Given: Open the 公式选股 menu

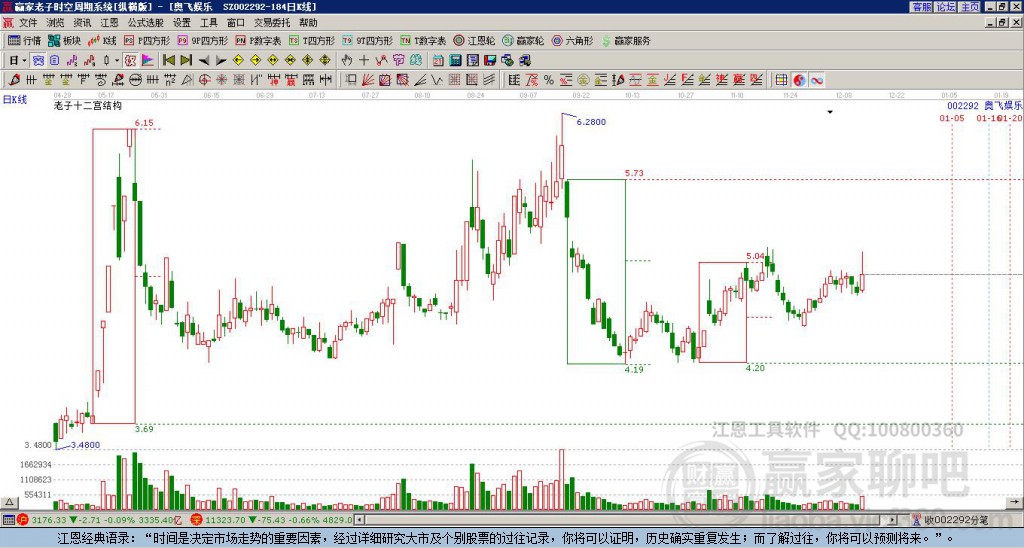Looking at the screenshot, I should [145, 22].
